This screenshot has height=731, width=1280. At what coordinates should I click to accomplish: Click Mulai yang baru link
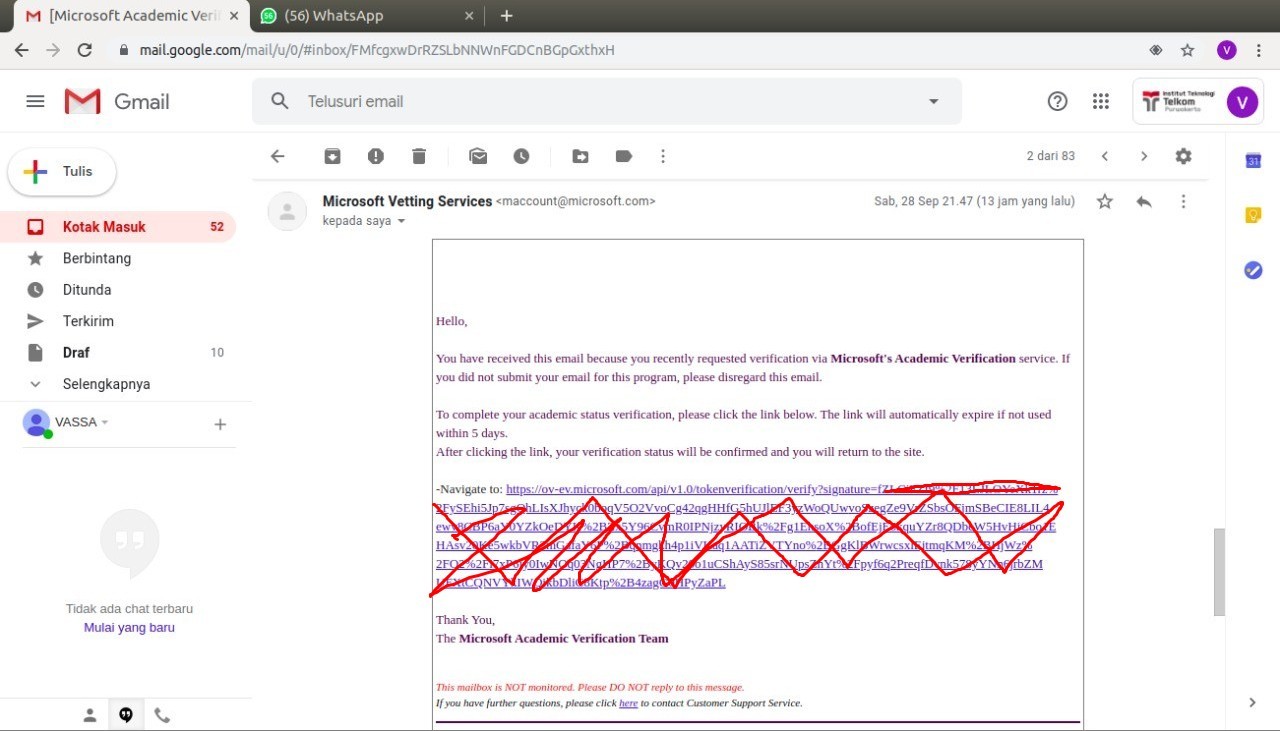tap(129, 628)
